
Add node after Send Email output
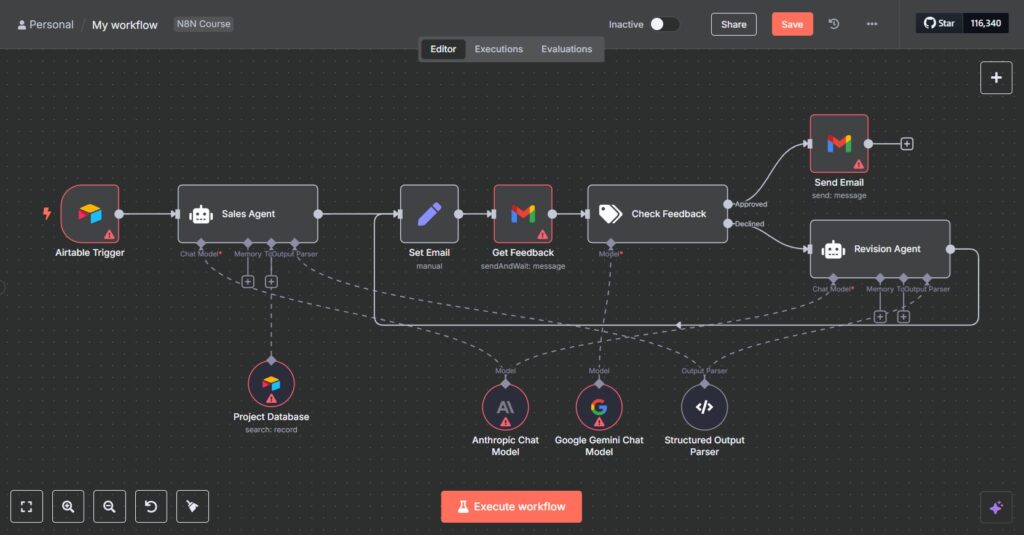pos(906,144)
